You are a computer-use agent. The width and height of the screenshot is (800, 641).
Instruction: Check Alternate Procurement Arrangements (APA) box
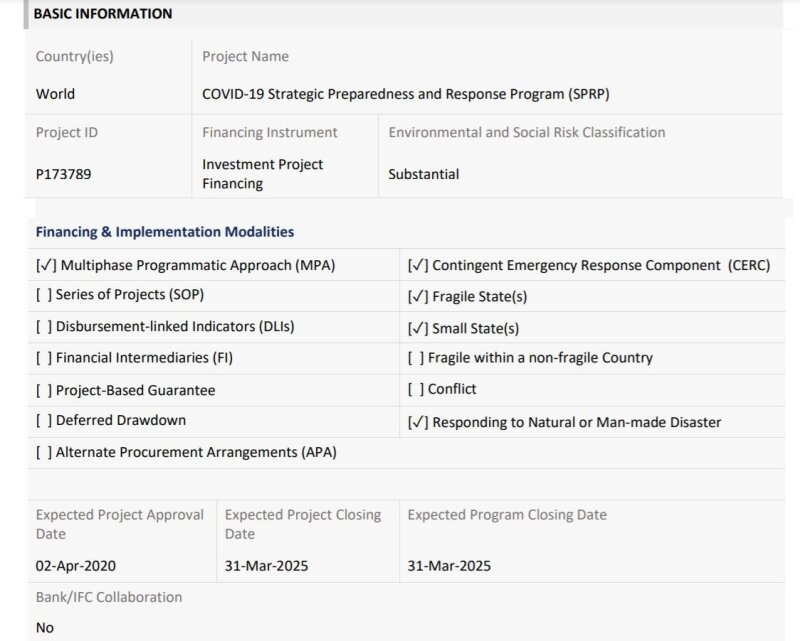[44, 452]
